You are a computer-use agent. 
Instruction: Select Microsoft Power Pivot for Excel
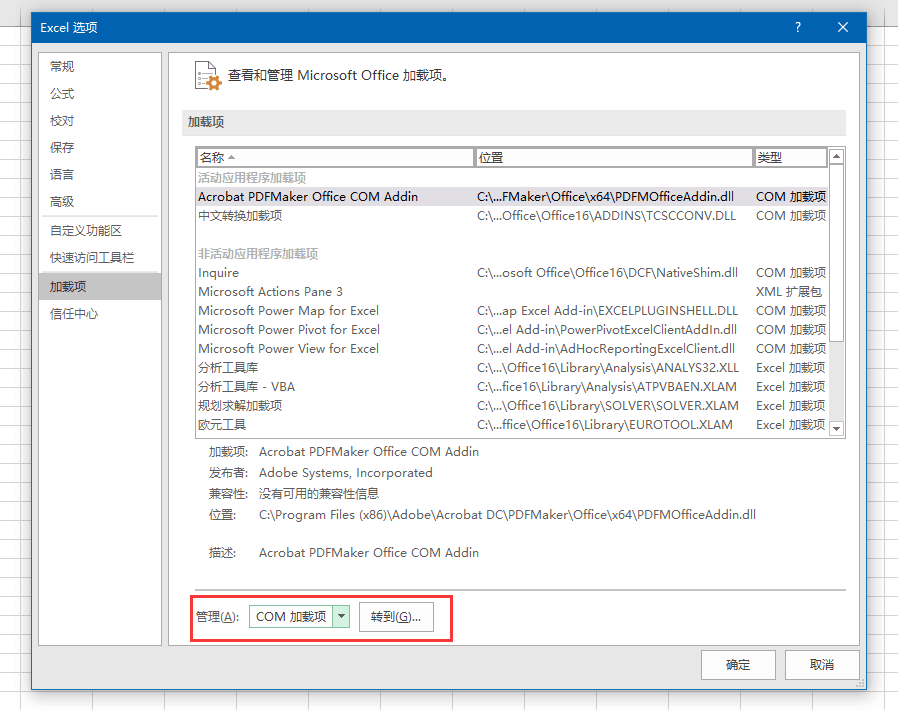(x=511, y=330)
